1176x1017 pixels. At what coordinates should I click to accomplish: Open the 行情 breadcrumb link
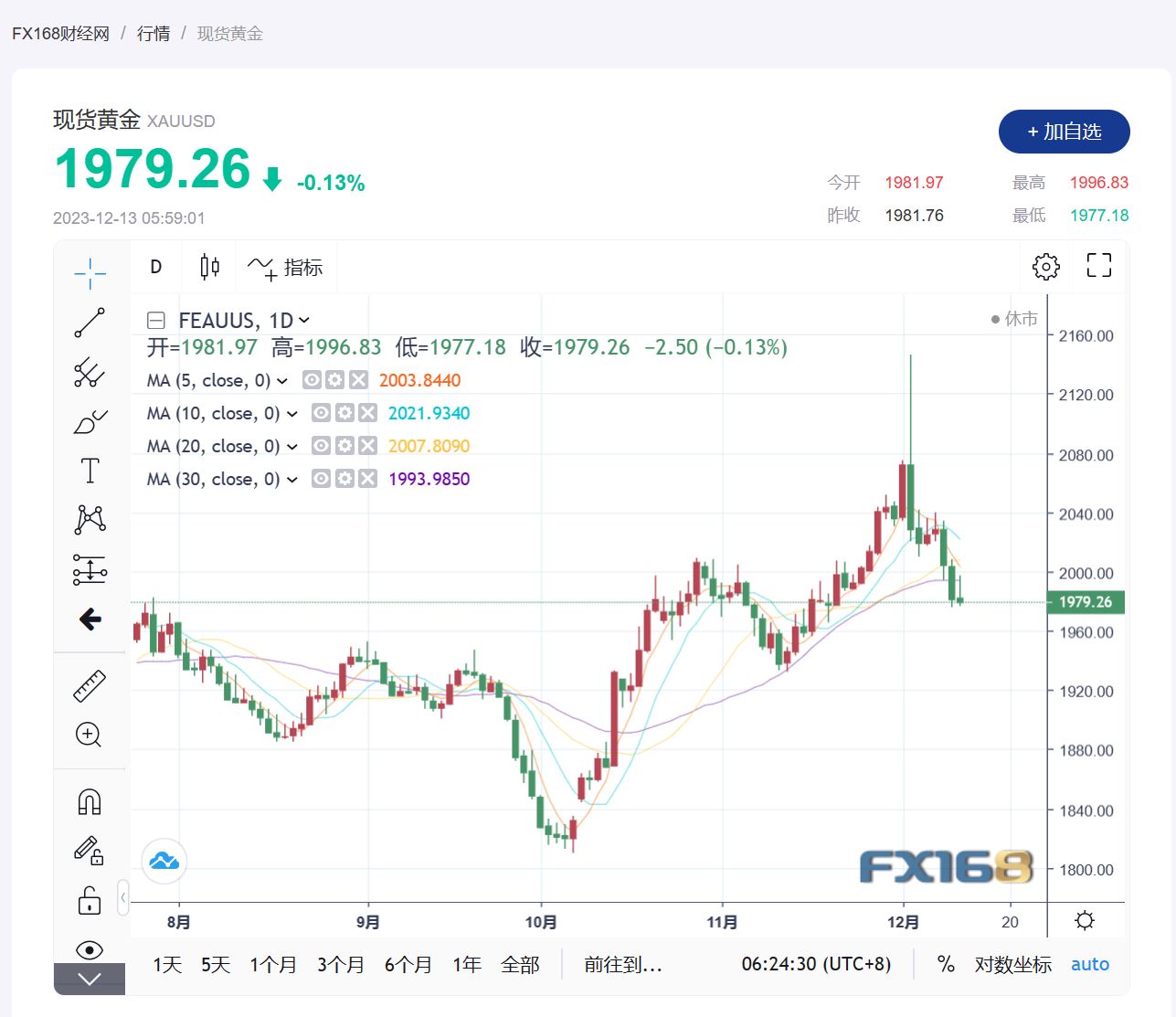(154, 34)
